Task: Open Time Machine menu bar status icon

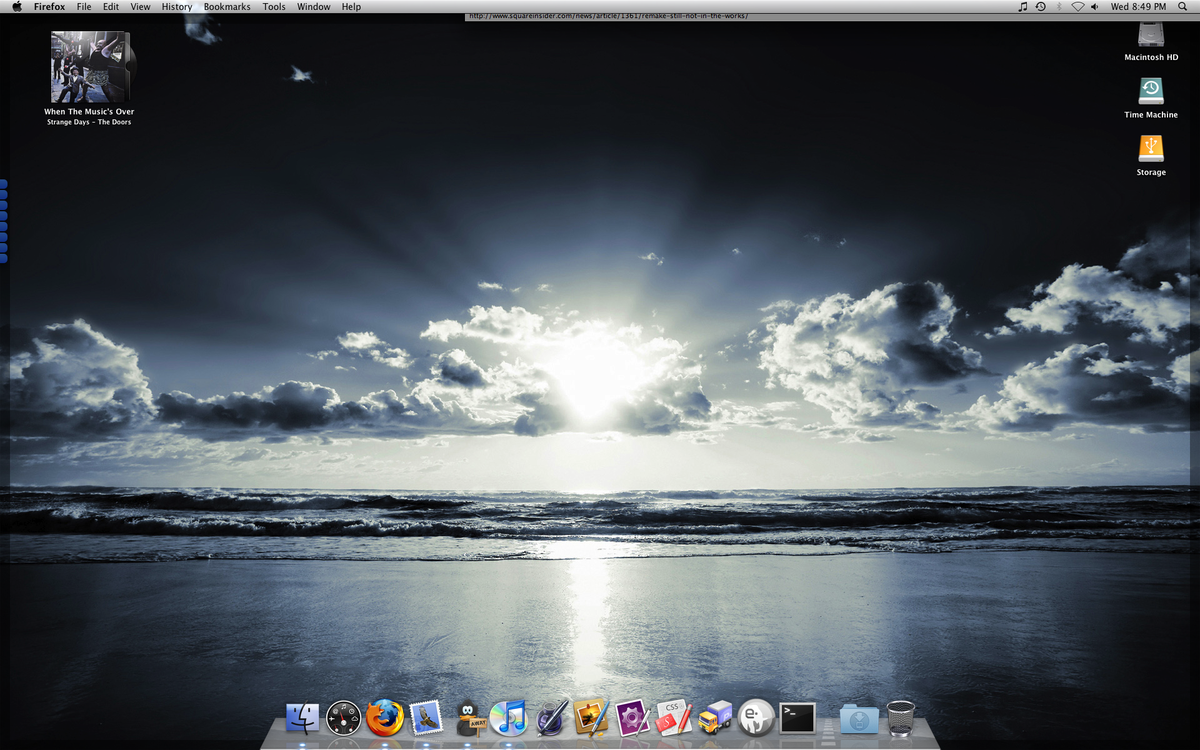Action: [x=1040, y=7]
